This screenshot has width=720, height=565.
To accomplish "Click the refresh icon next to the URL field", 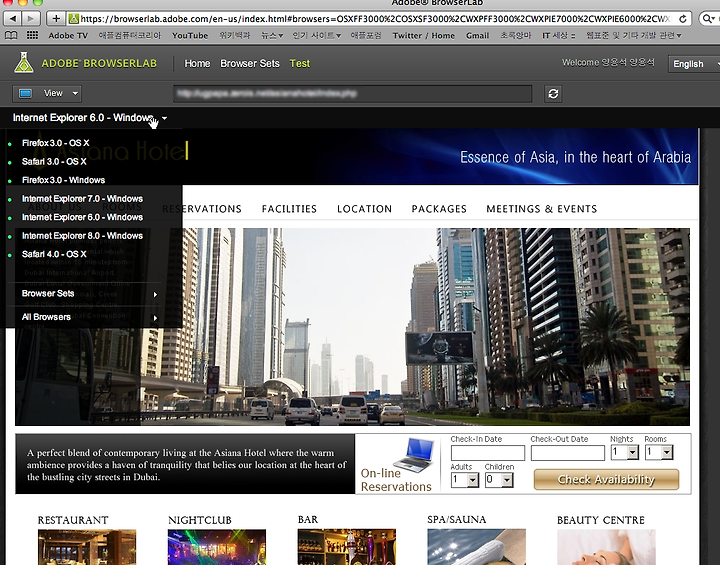I will pos(553,94).
